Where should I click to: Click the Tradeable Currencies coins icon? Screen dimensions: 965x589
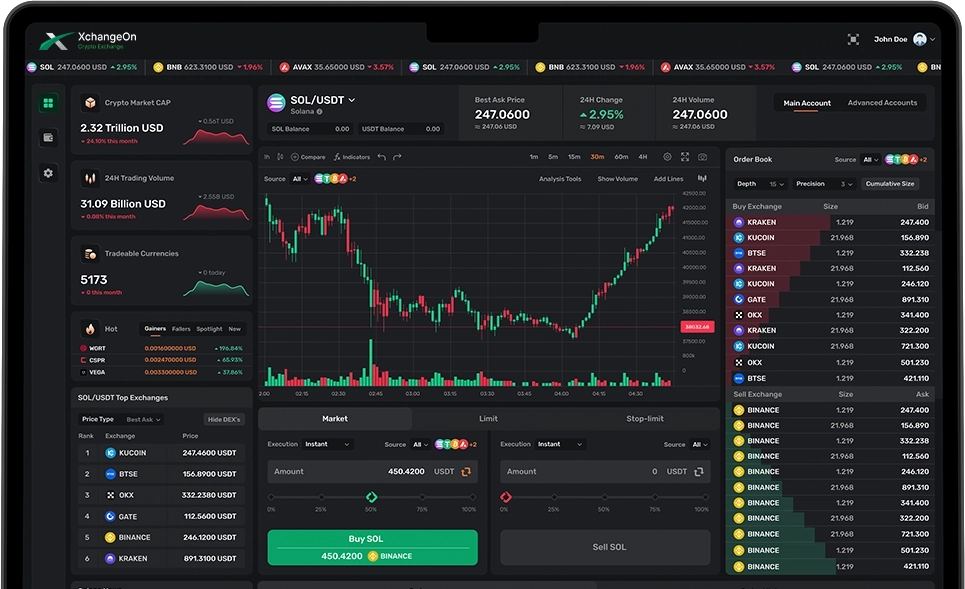pos(90,254)
